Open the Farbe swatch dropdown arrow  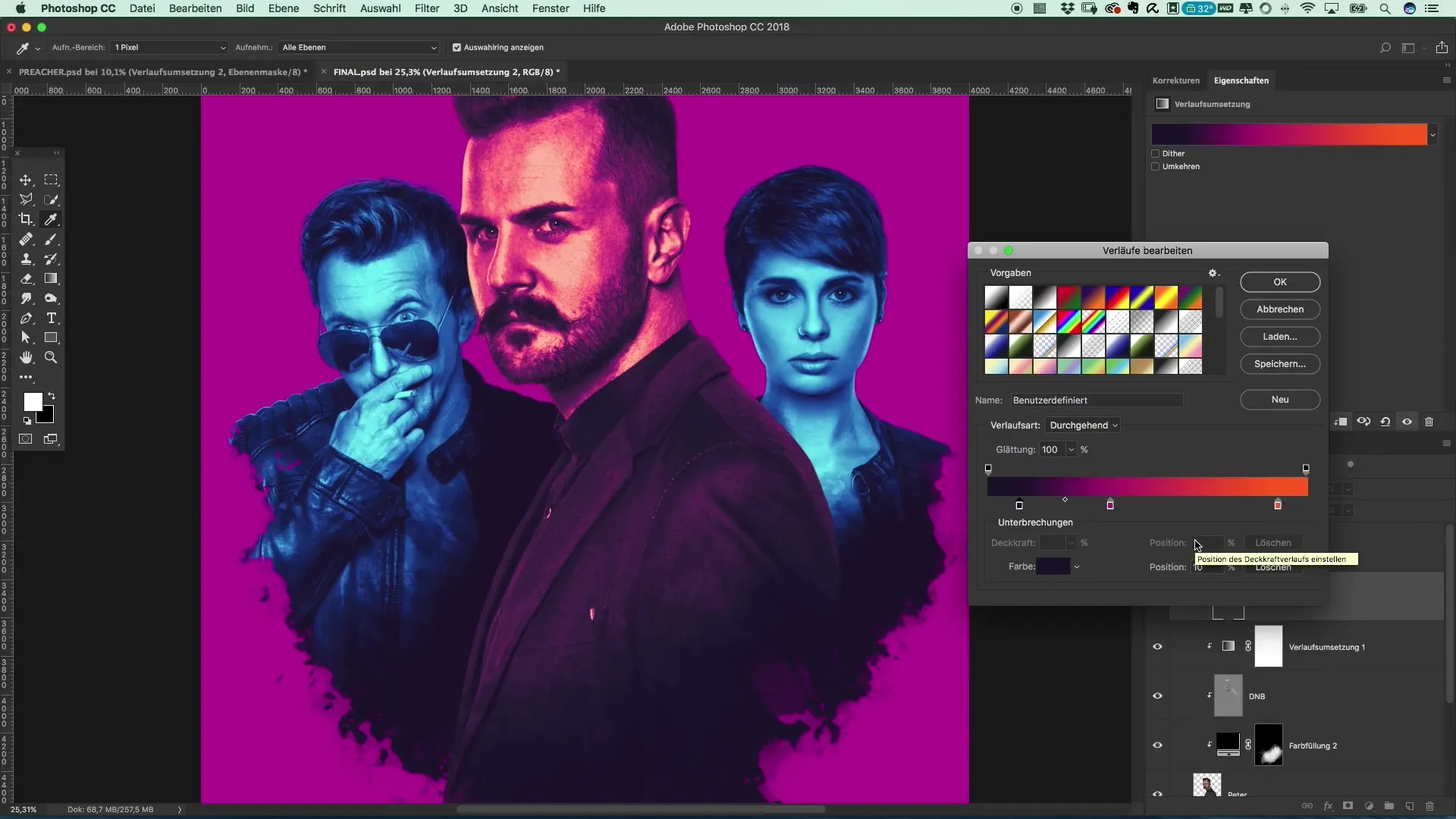(1077, 566)
